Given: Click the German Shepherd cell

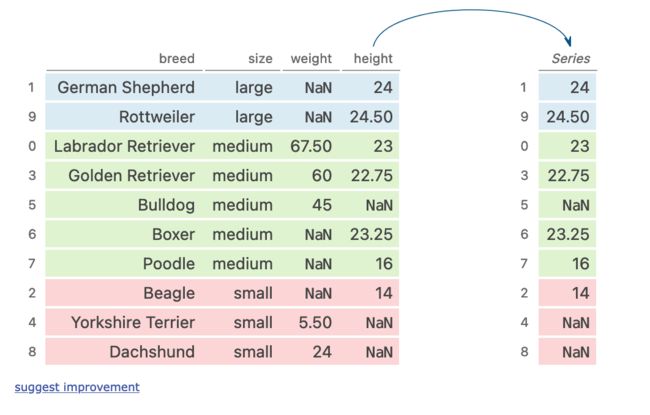Looking at the screenshot, I should click(x=126, y=87).
